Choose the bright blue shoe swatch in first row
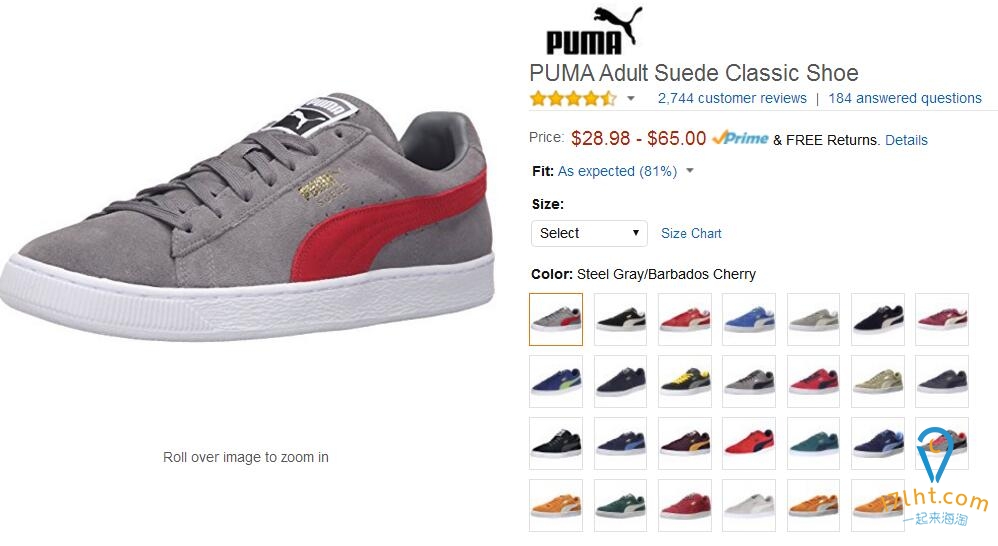This screenshot has width=998, height=546. click(749, 319)
